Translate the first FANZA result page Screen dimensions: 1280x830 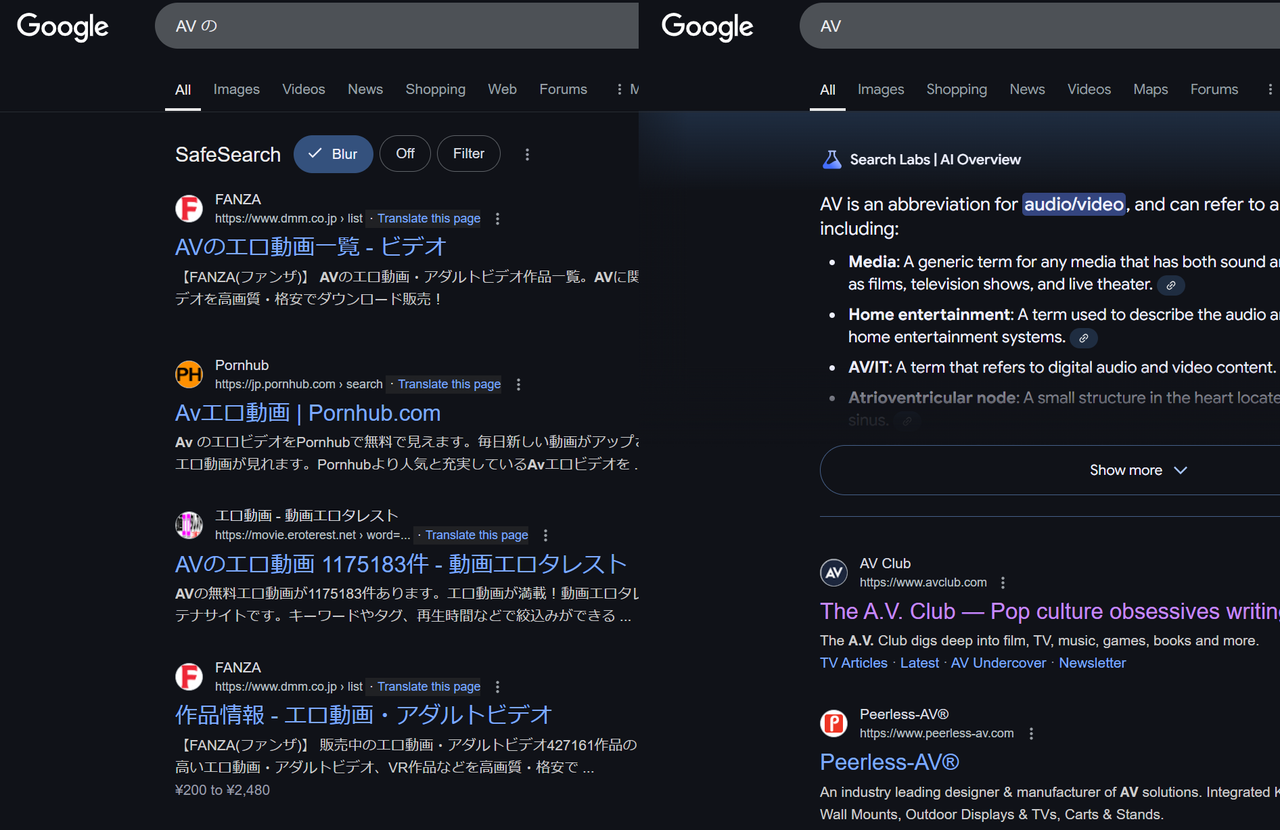click(x=429, y=218)
